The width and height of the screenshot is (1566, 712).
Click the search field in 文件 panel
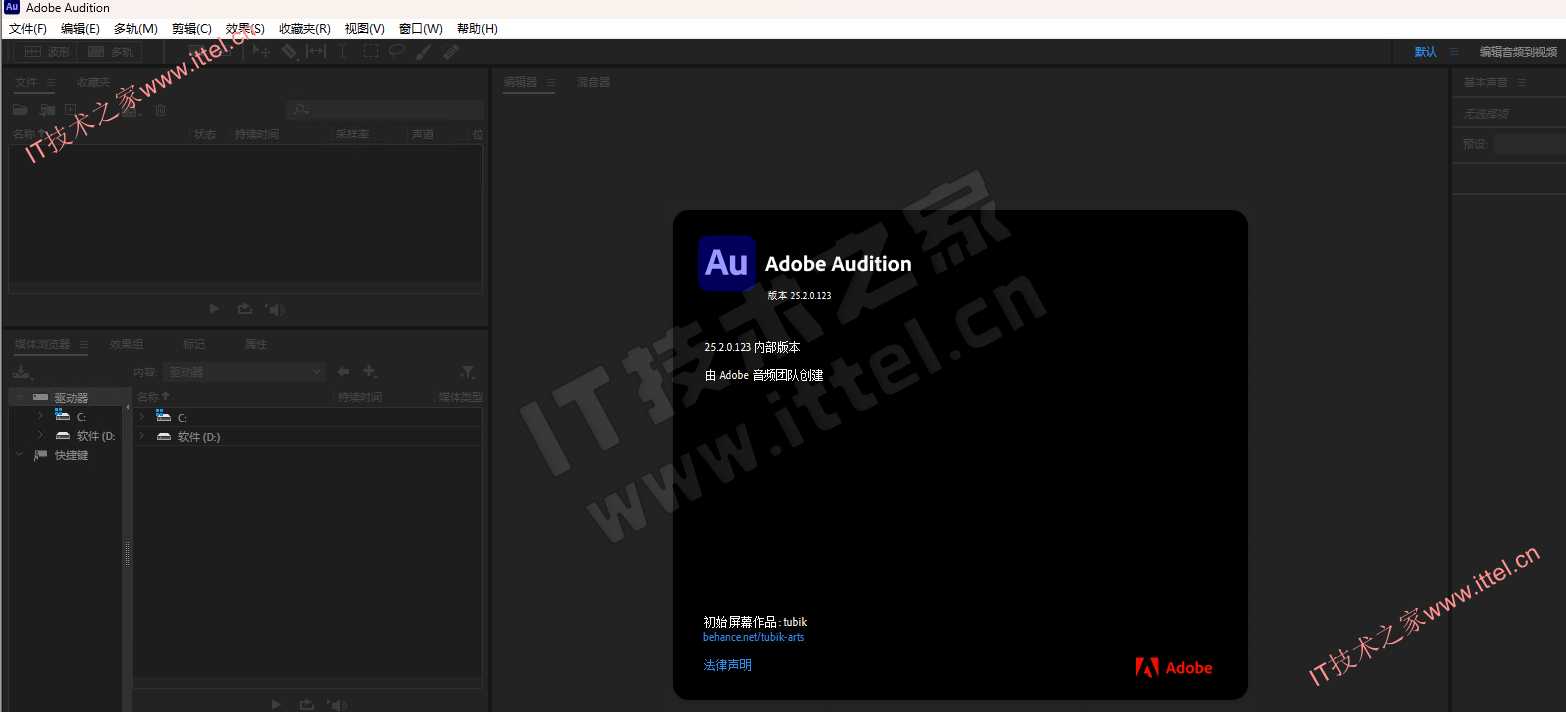click(x=385, y=110)
